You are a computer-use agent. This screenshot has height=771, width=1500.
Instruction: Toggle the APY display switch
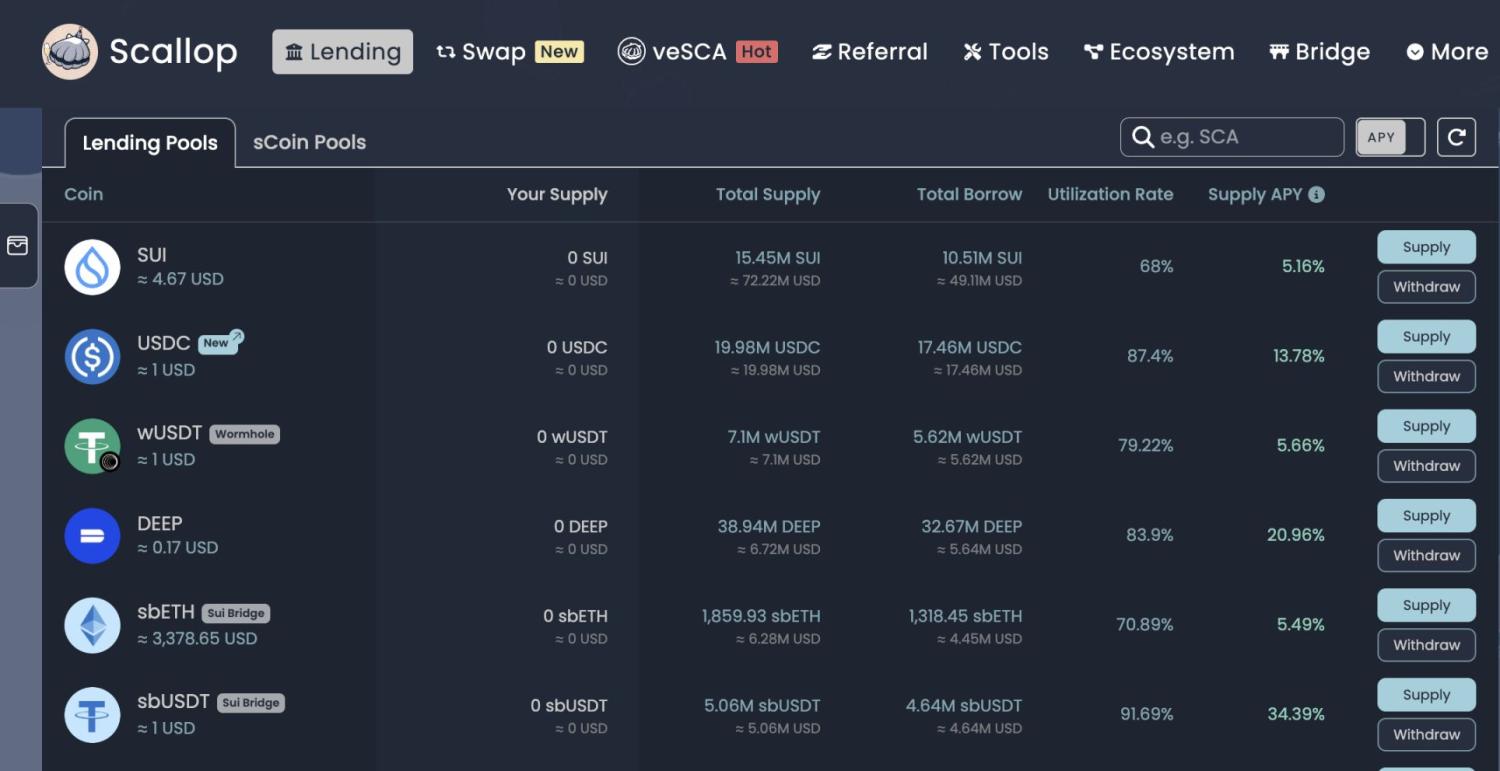[x=1390, y=138]
